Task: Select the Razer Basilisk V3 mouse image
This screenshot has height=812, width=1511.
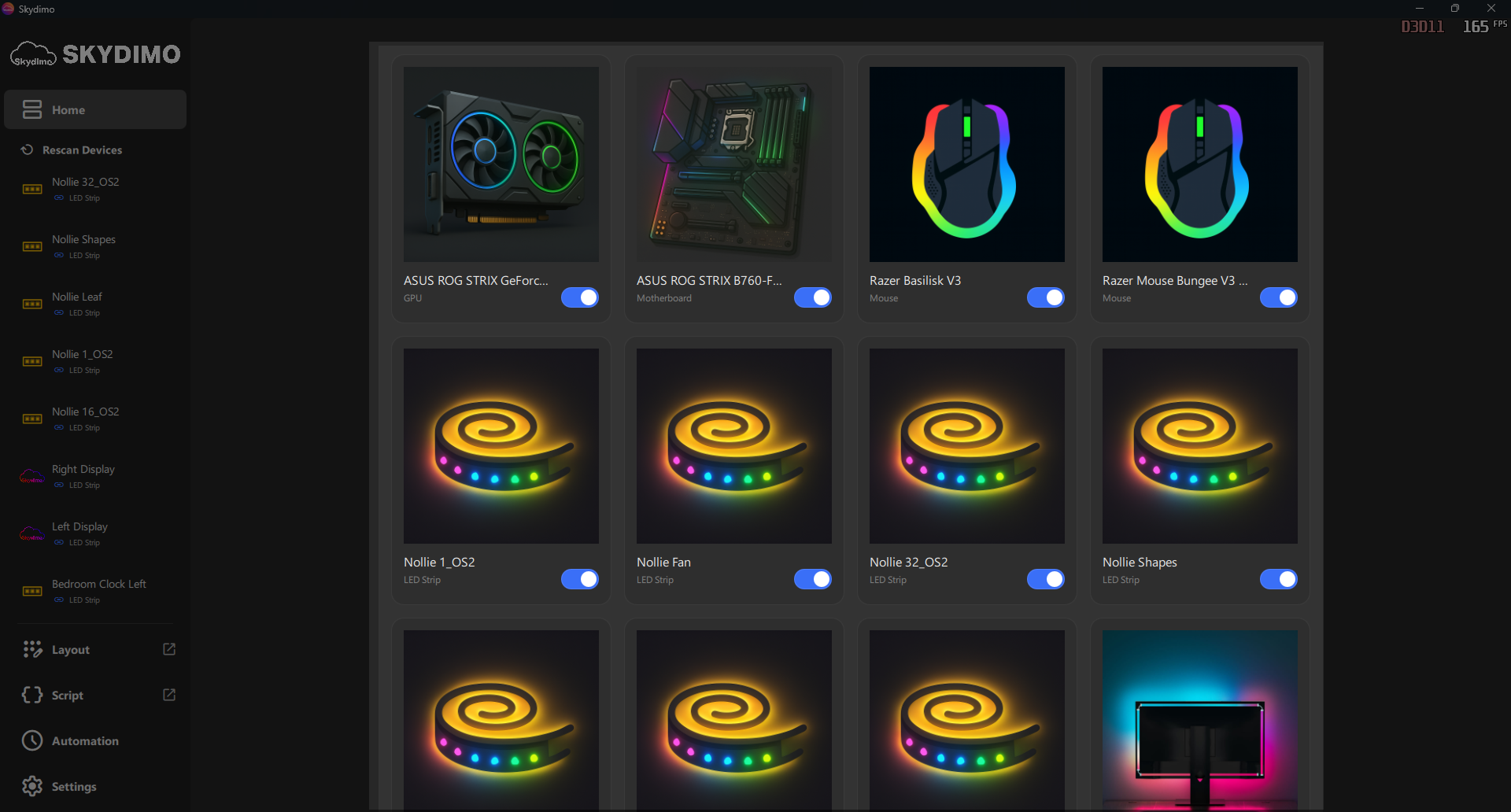Action: pyautogui.click(x=967, y=164)
